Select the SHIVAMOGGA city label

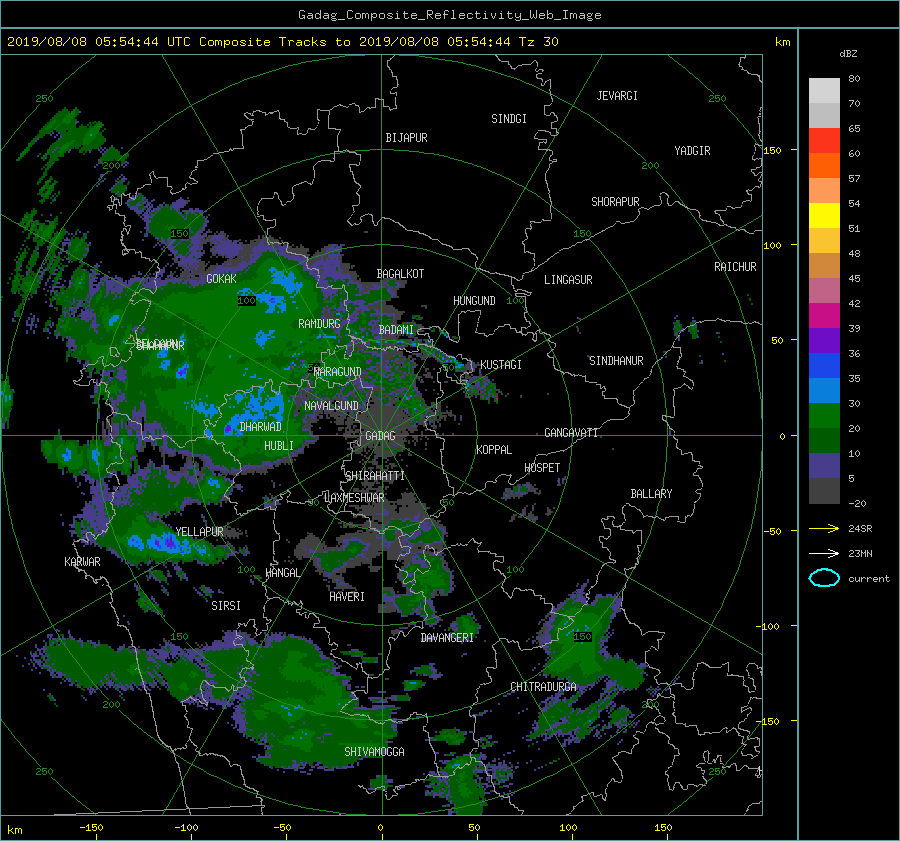point(374,752)
